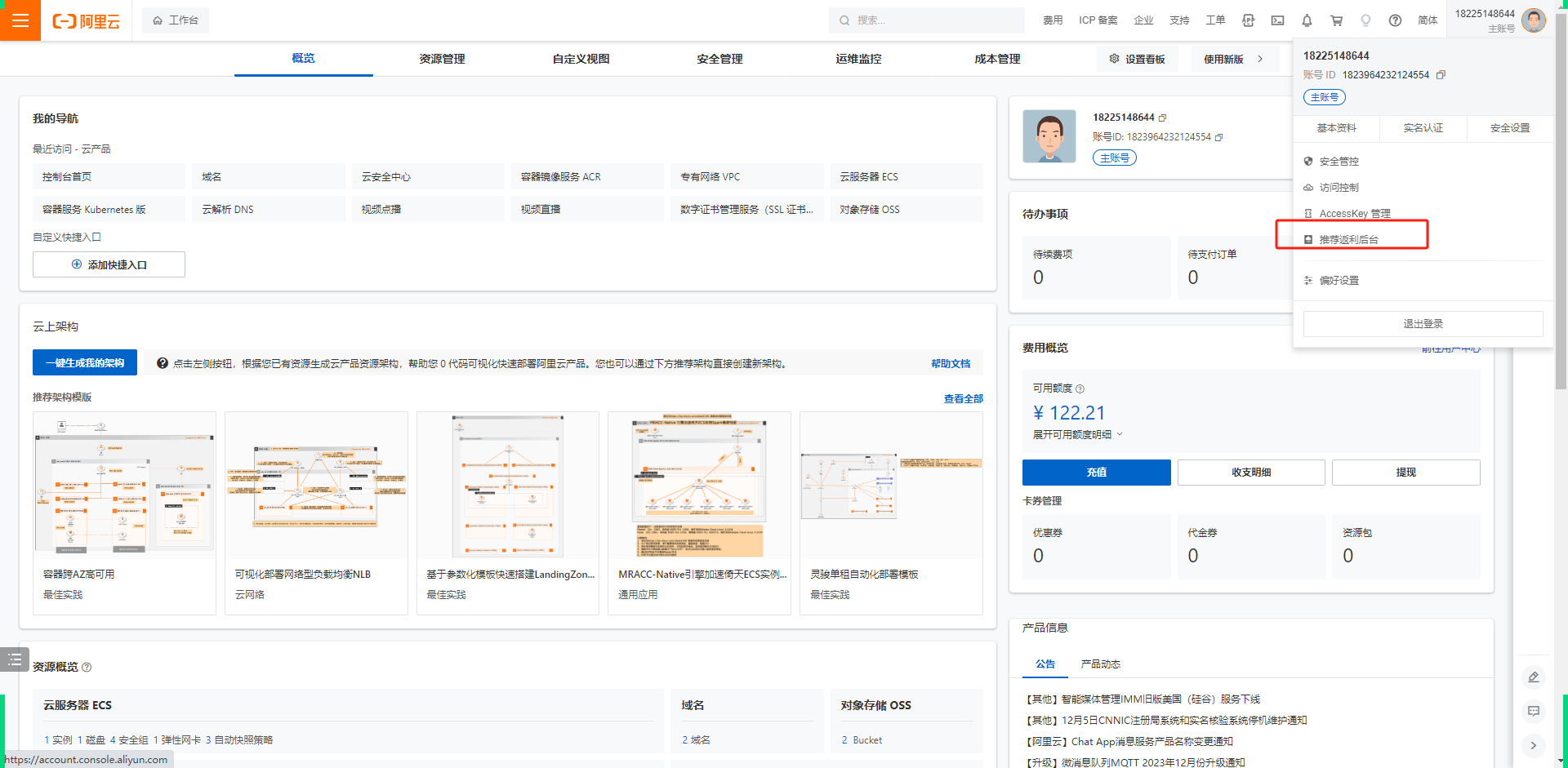The height and width of the screenshot is (768, 1568).
Task: Open the 帮助文档 link
Action: click(951, 364)
